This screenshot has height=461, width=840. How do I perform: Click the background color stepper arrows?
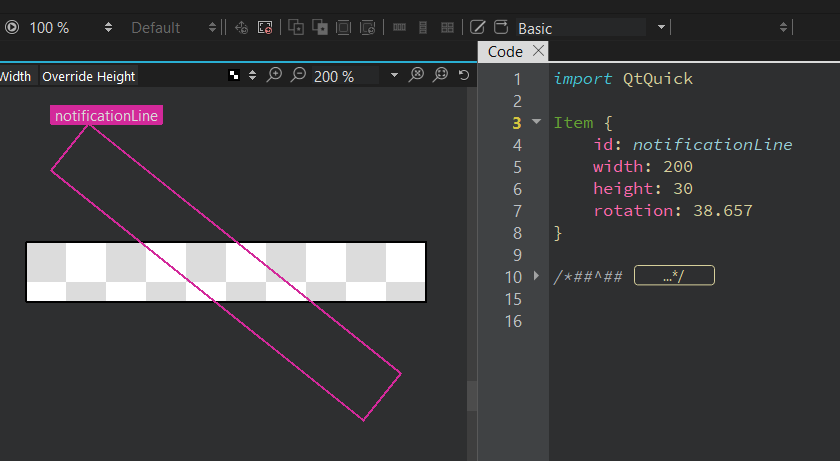(252, 75)
